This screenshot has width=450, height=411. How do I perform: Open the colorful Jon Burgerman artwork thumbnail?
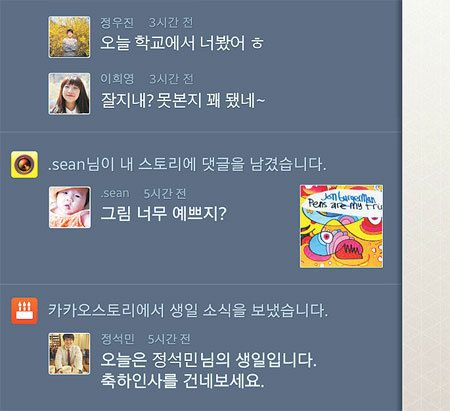point(341,226)
